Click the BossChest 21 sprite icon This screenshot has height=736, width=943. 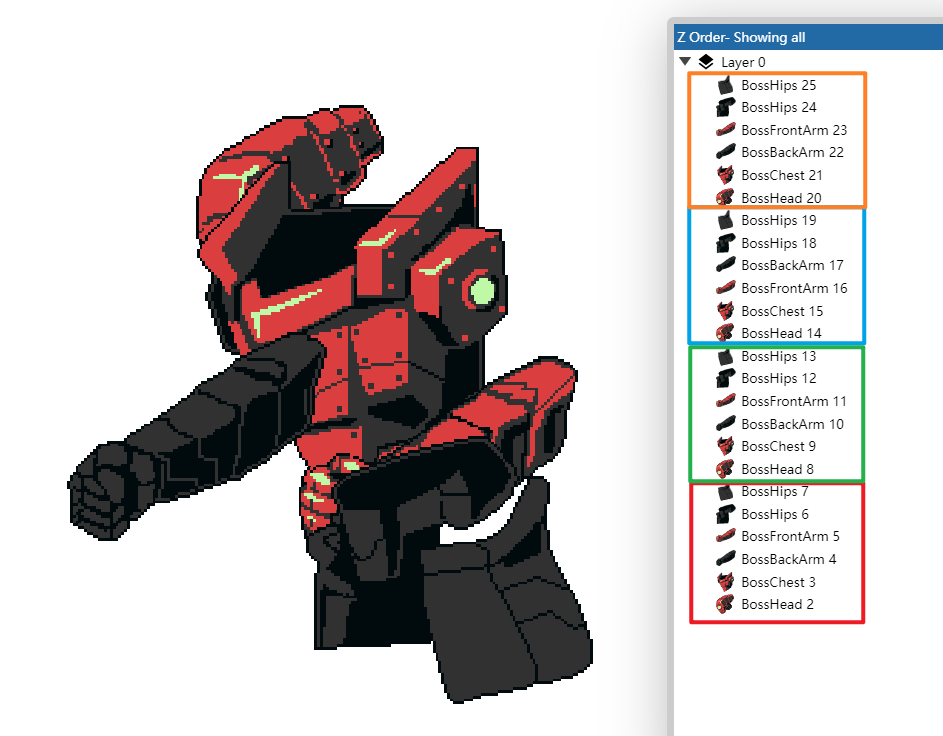click(724, 174)
